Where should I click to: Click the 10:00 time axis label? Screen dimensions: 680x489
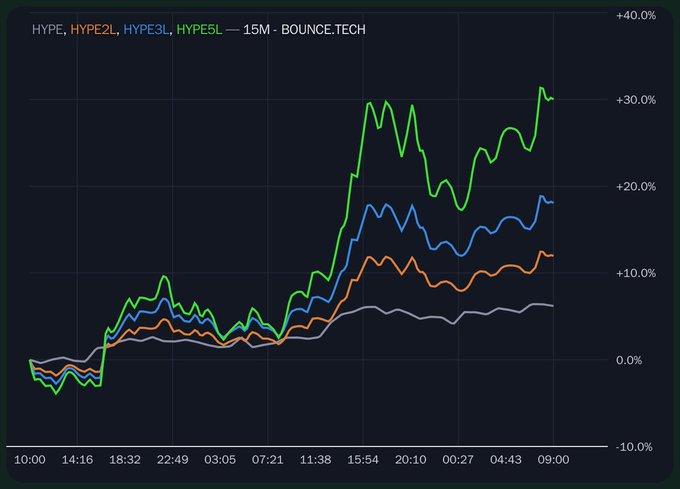coord(29,460)
